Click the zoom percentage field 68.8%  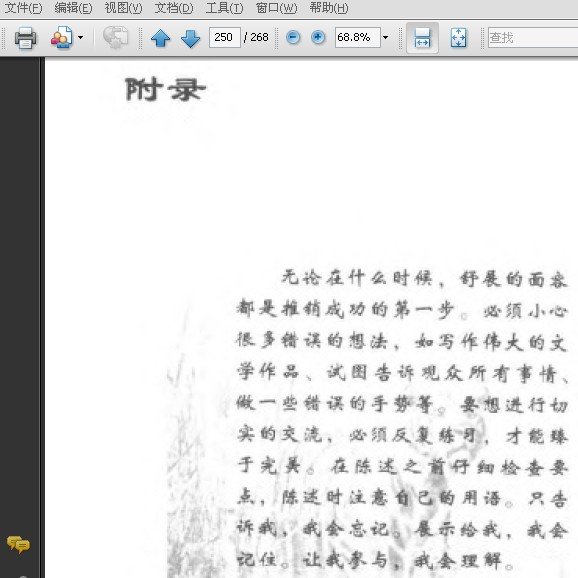[358, 37]
